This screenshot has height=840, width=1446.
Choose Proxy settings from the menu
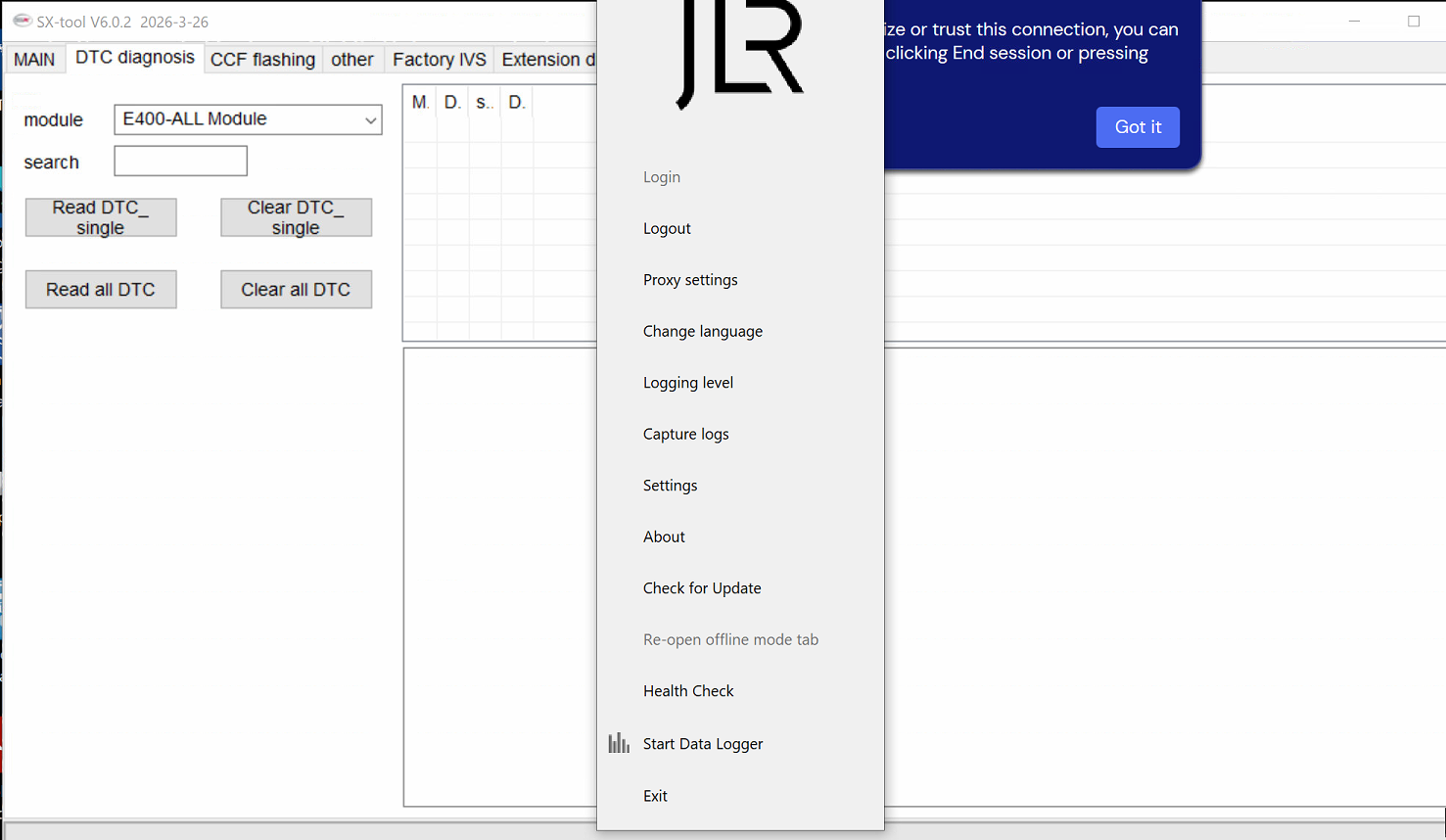coord(690,280)
